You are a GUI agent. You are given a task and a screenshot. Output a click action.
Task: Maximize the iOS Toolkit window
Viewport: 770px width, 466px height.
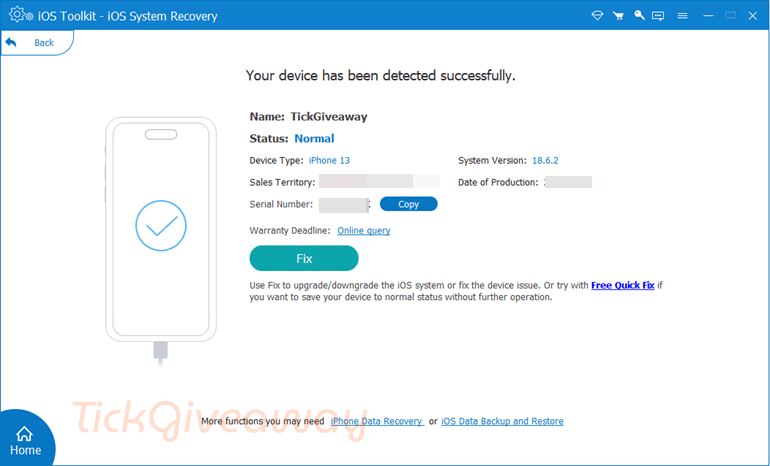coord(730,16)
